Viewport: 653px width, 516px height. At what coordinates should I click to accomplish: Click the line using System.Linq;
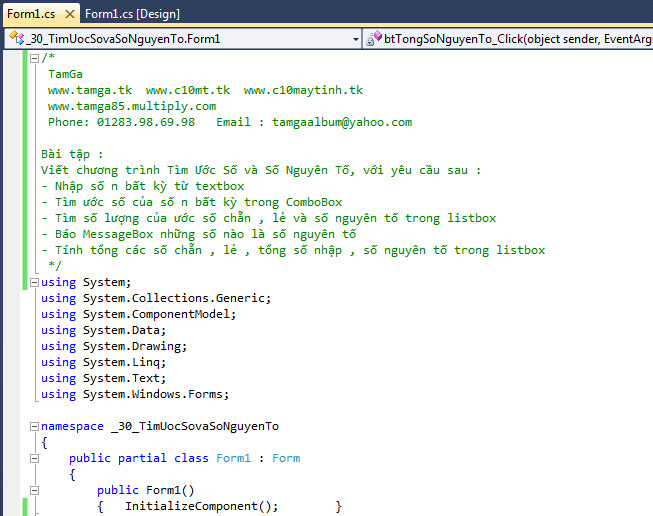point(103,362)
